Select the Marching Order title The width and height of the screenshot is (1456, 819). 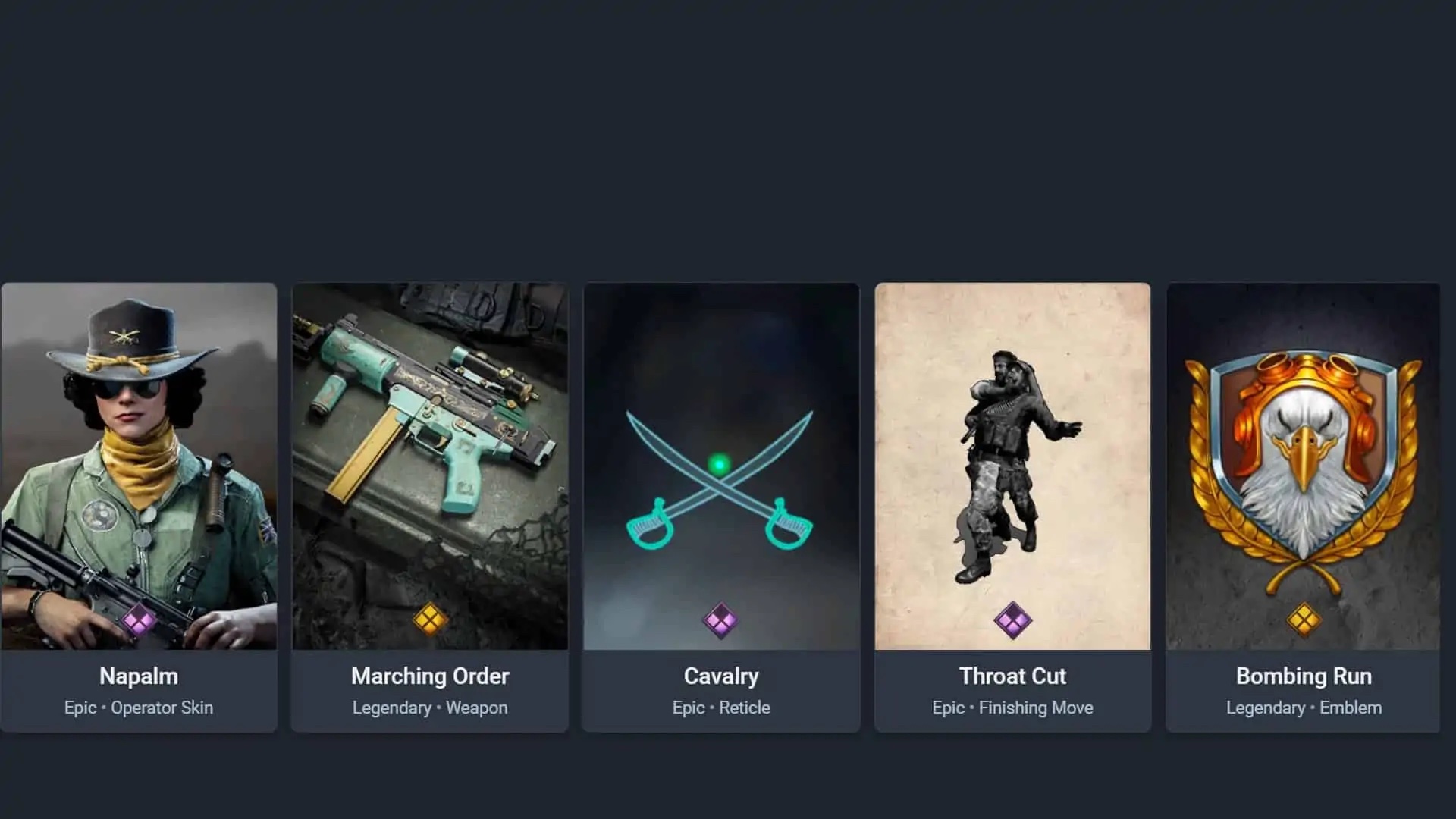click(x=430, y=676)
